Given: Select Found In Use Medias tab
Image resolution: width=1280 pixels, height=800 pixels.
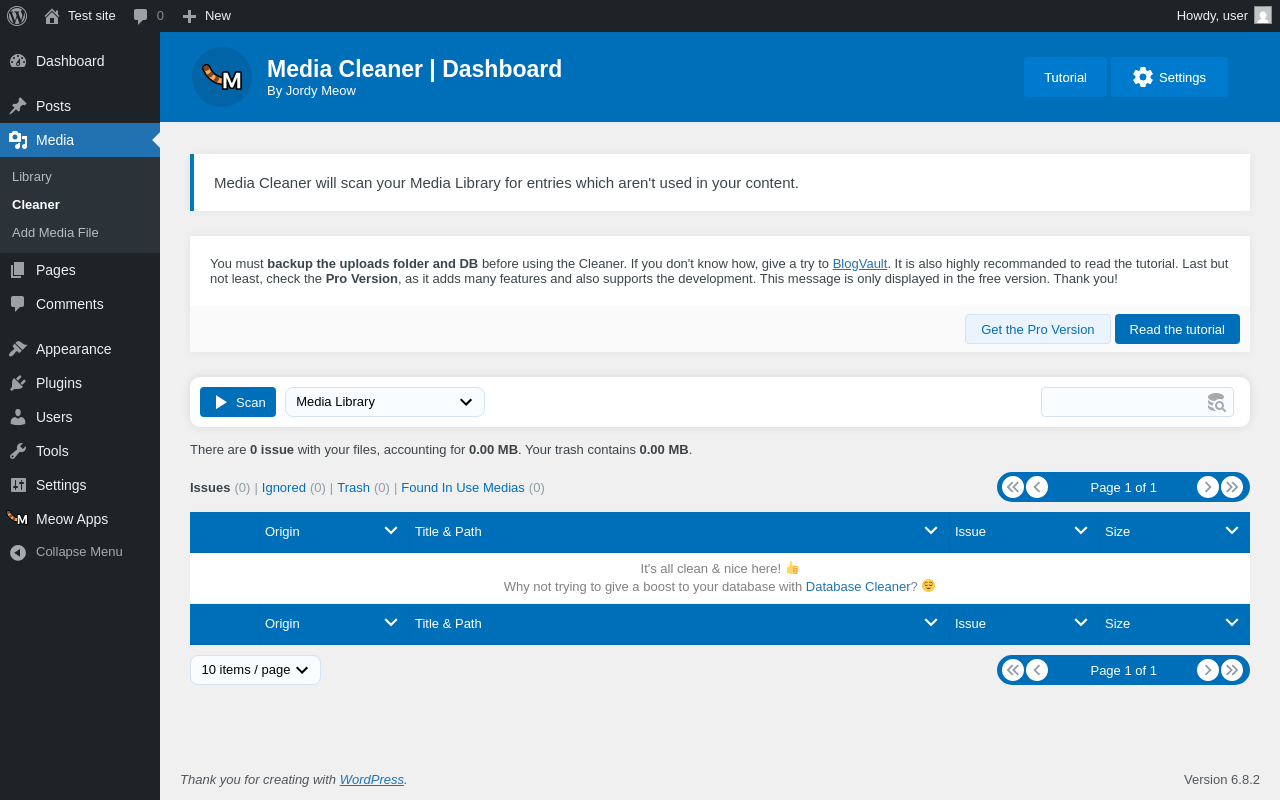Looking at the screenshot, I should (x=463, y=487).
